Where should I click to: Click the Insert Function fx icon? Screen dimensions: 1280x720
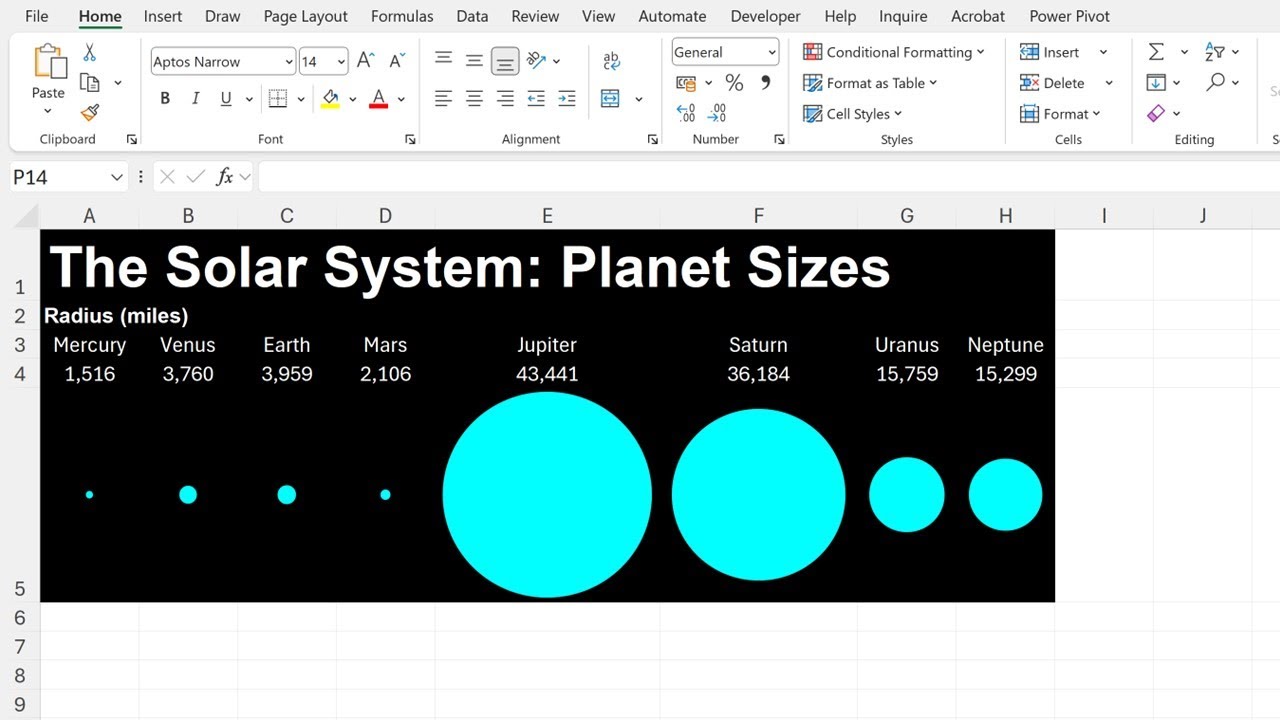[x=225, y=177]
